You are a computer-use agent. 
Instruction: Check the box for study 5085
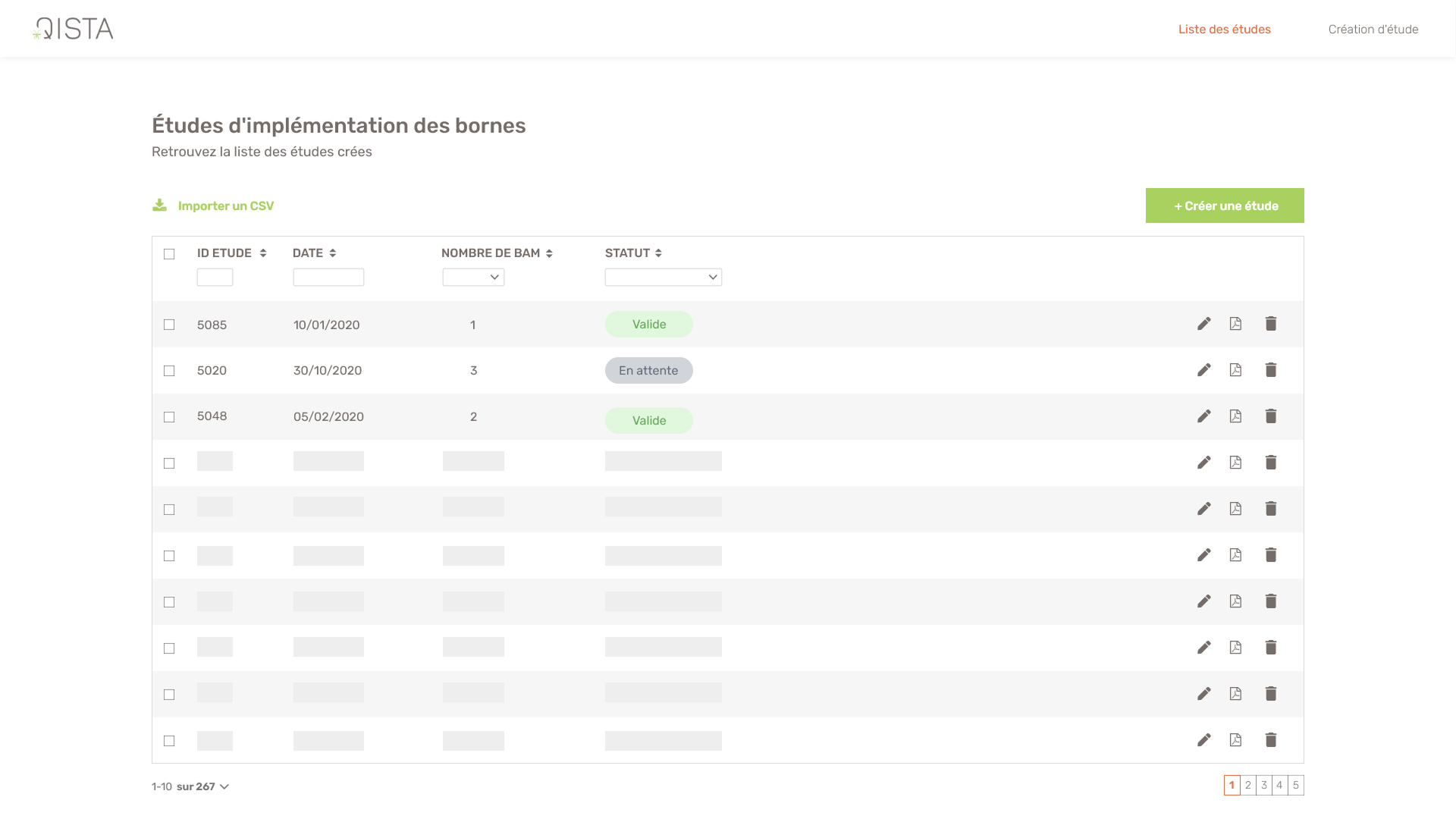[169, 325]
